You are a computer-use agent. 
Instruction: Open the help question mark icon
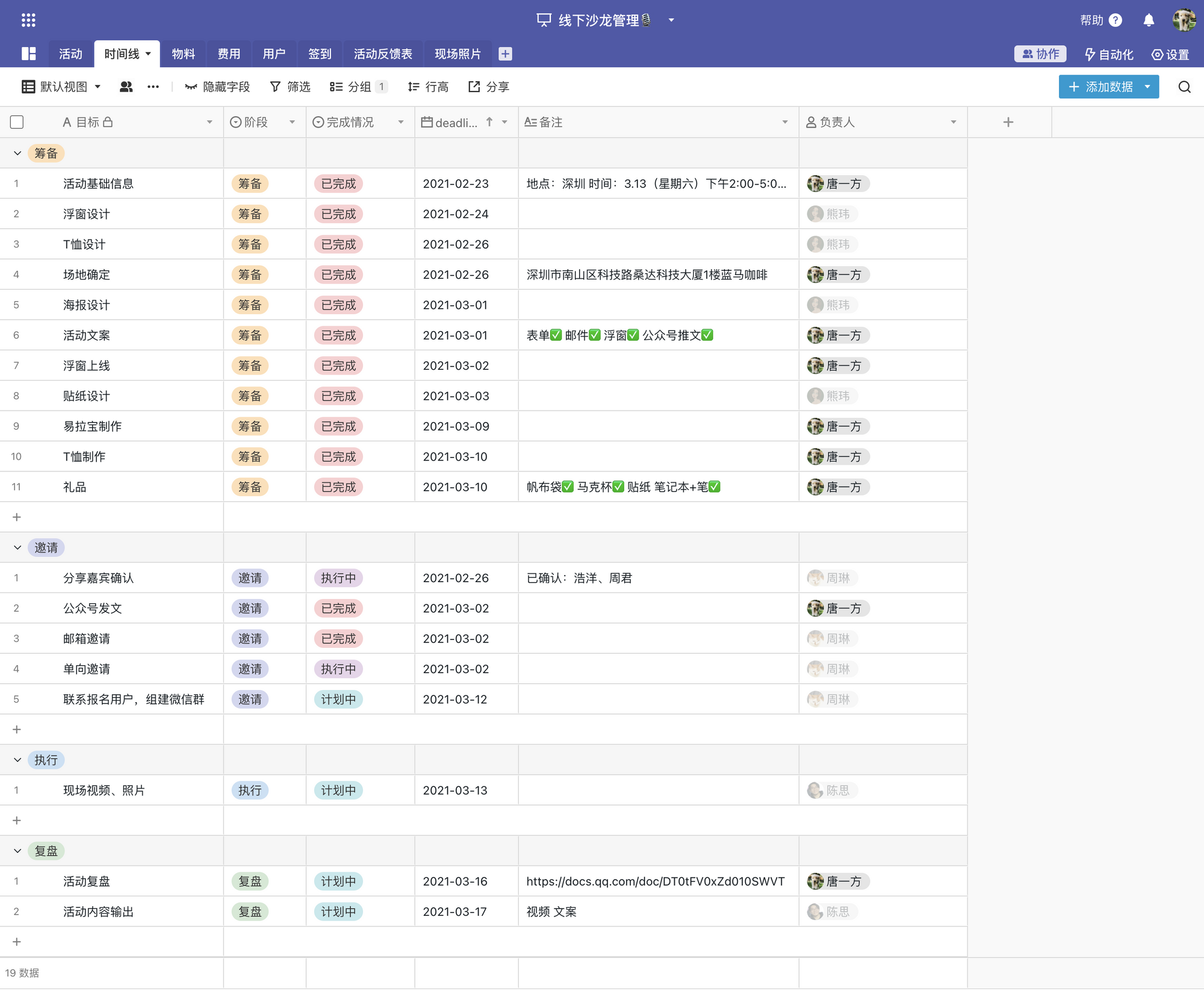point(1116,20)
